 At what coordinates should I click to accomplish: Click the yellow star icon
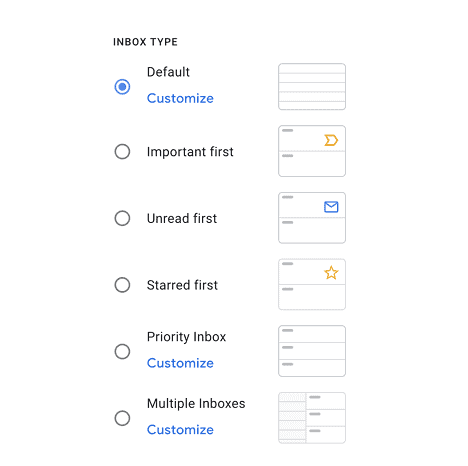331,273
